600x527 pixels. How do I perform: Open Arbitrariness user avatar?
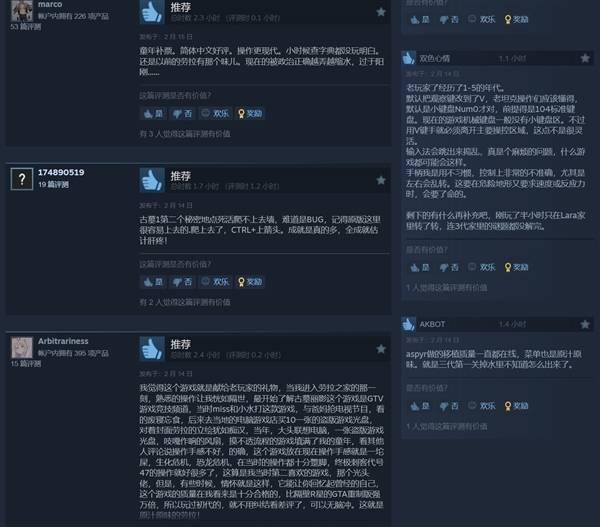(22, 348)
